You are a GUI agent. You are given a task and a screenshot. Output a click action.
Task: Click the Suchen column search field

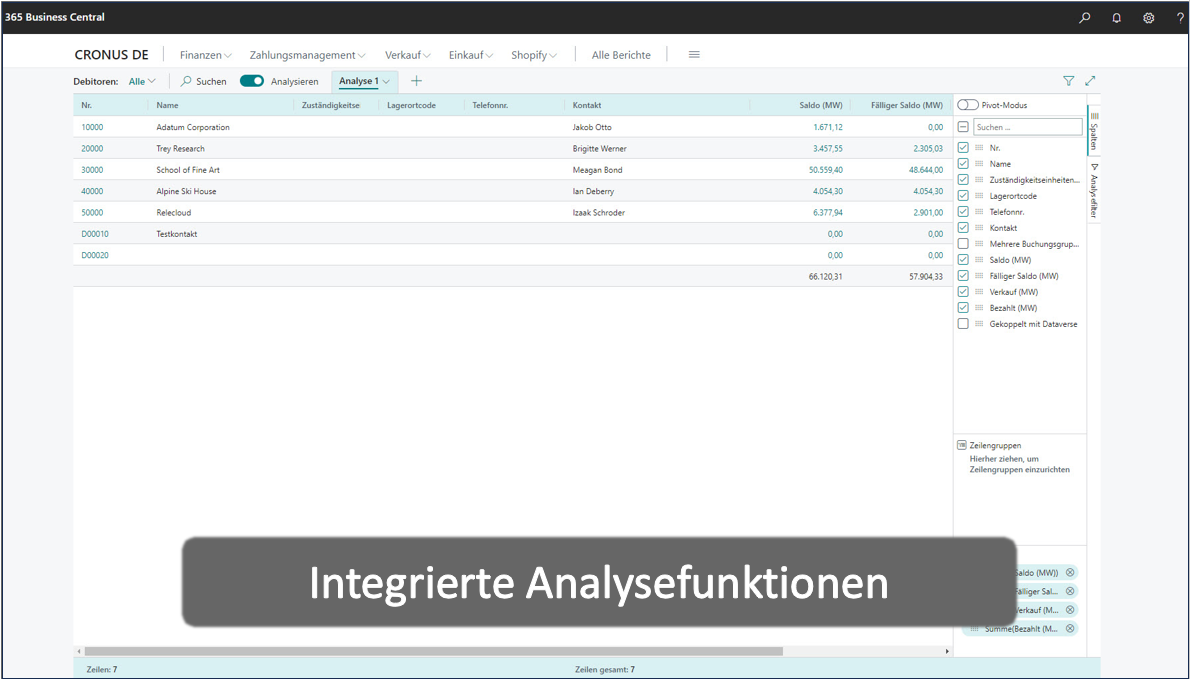pyautogui.click(x=1028, y=127)
